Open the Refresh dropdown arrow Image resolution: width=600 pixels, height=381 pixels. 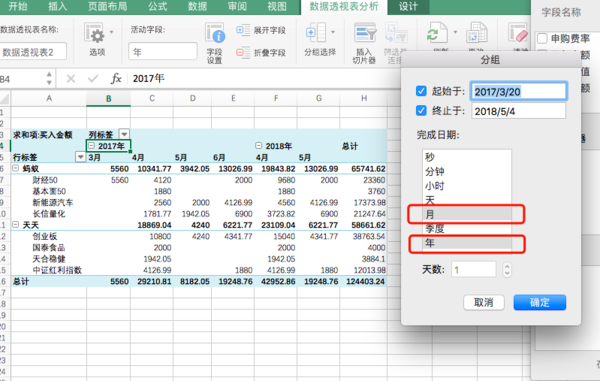click(455, 32)
